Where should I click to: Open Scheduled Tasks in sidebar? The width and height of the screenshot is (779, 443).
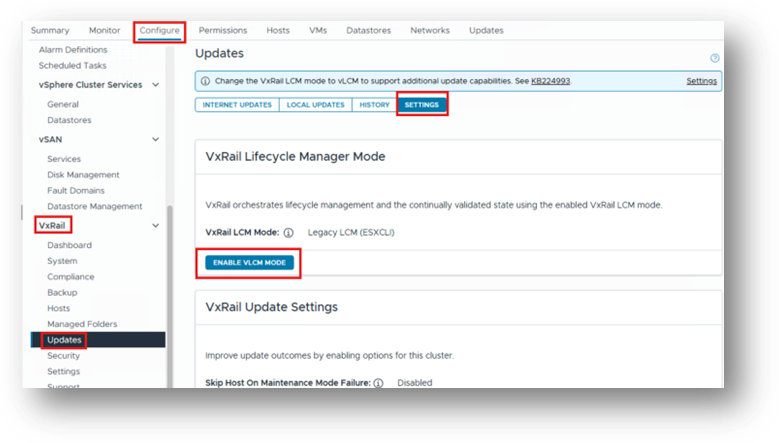pos(73,66)
